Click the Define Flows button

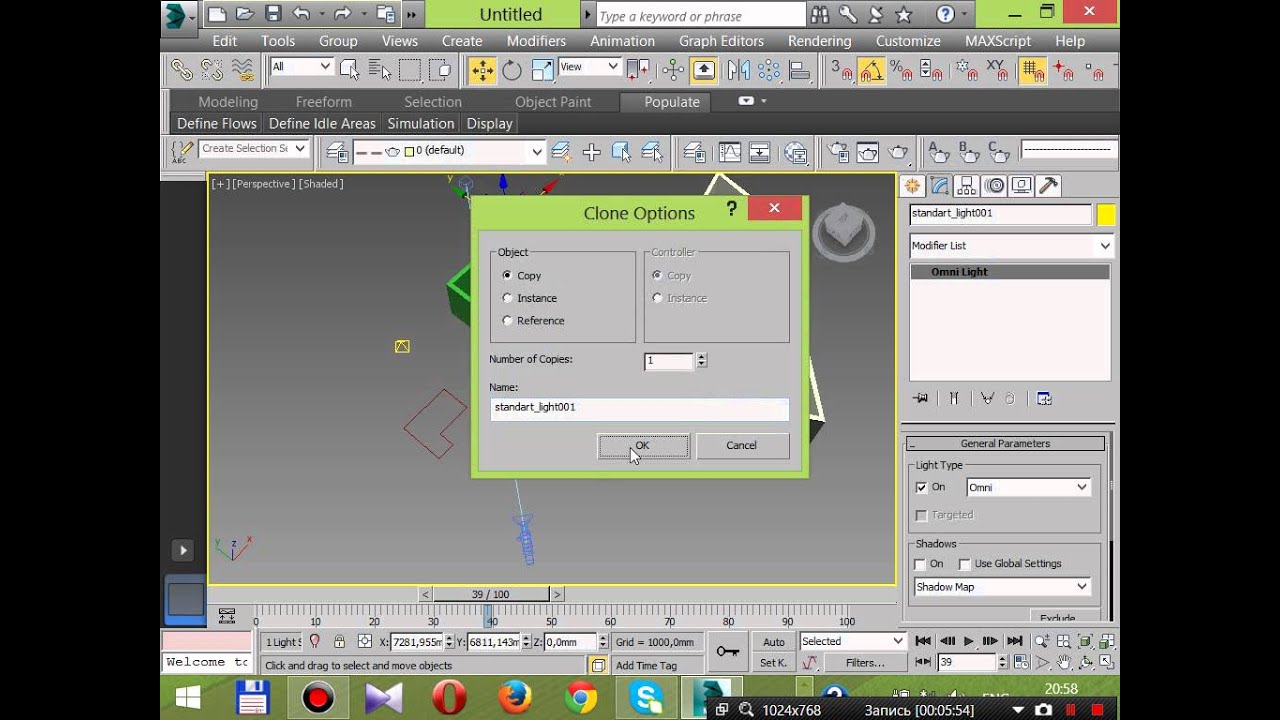(x=217, y=124)
